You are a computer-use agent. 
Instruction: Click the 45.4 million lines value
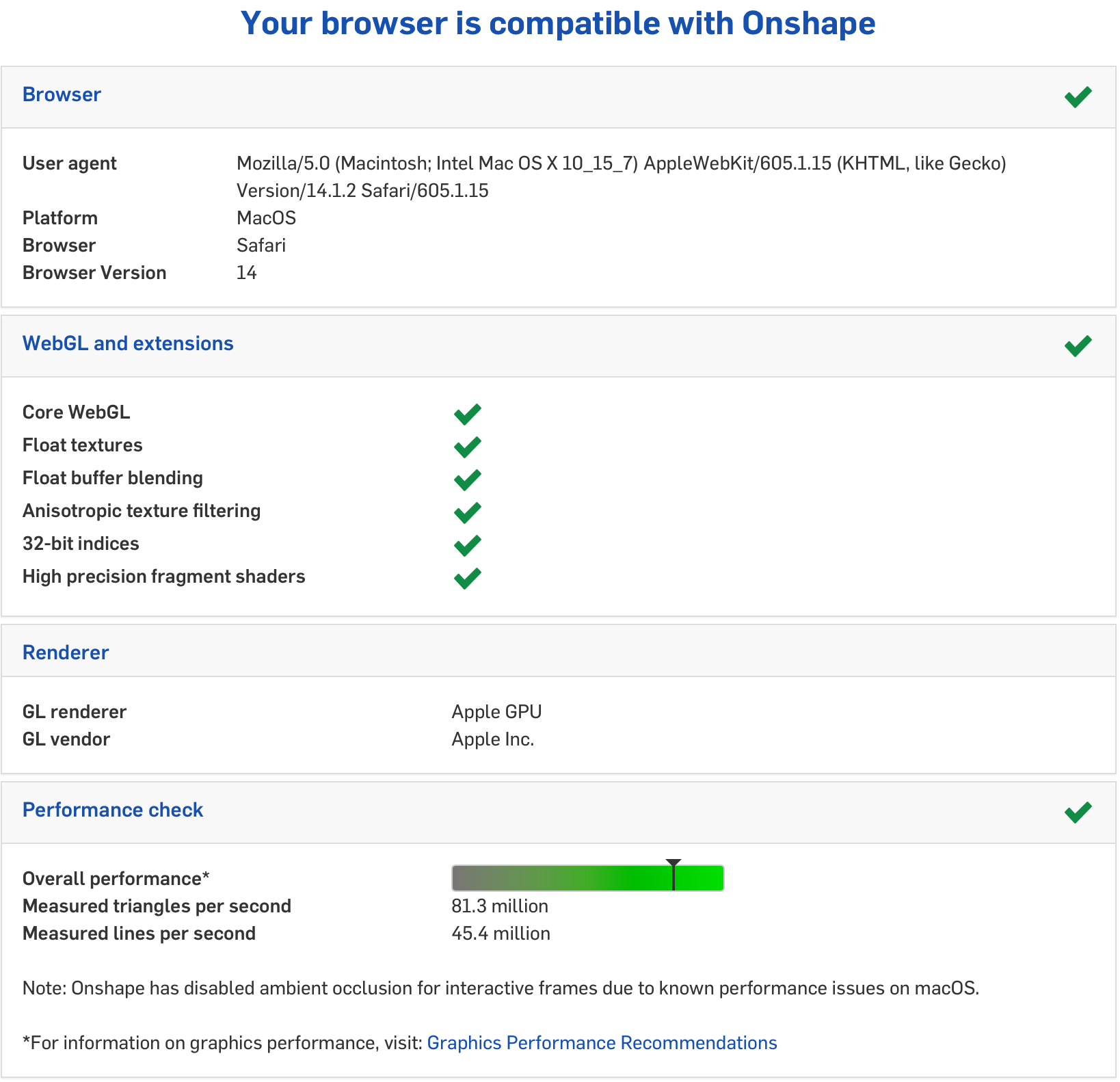tap(501, 934)
